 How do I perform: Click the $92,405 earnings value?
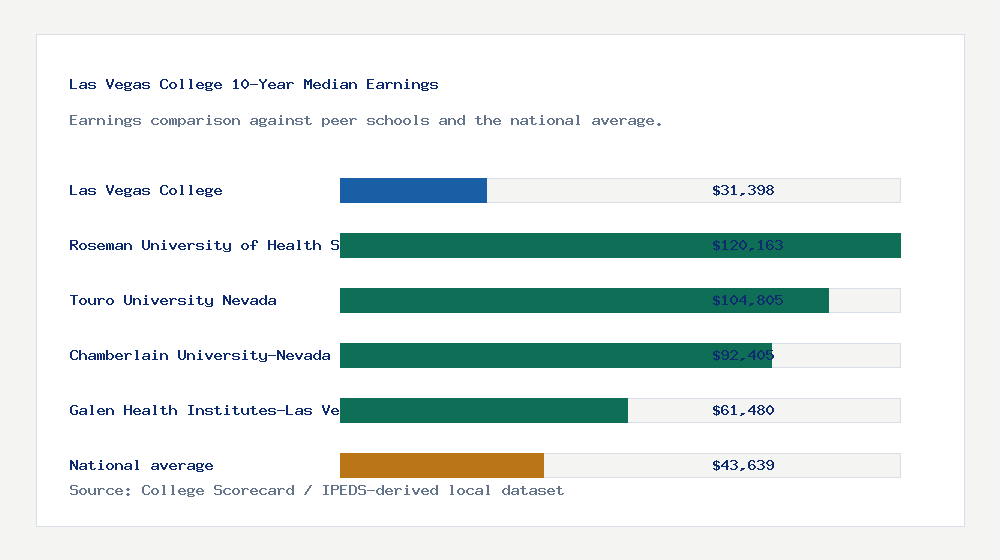point(743,355)
